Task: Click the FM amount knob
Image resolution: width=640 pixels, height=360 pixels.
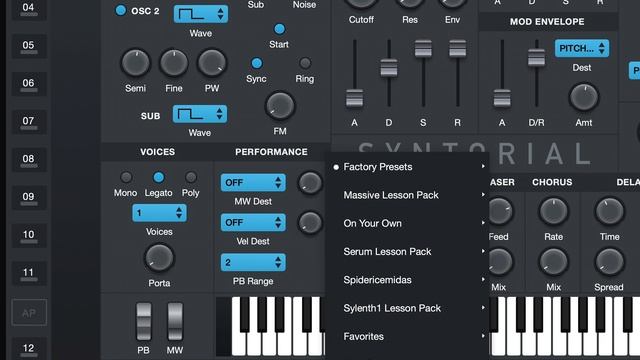Action: (x=280, y=106)
